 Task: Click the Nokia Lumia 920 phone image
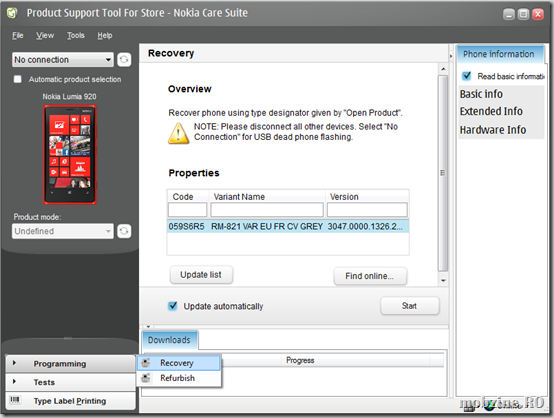[x=70, y=154]
